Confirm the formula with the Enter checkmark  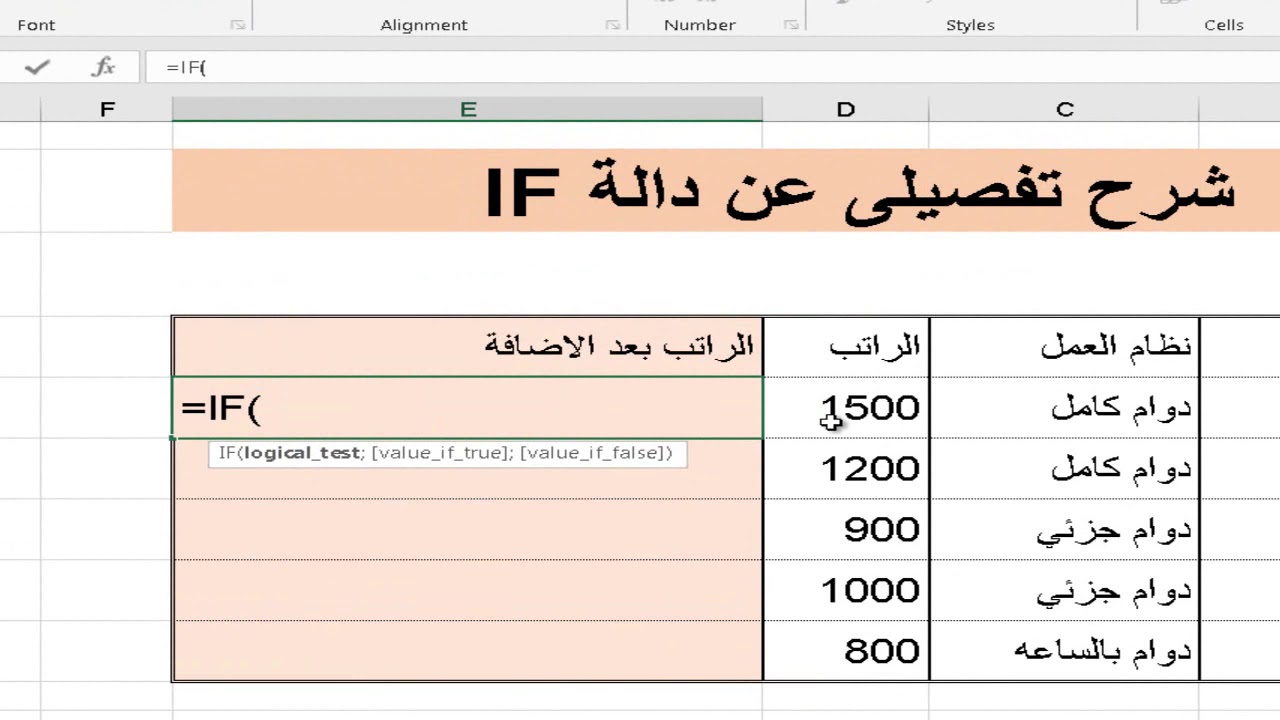click(x=37, y=67)
